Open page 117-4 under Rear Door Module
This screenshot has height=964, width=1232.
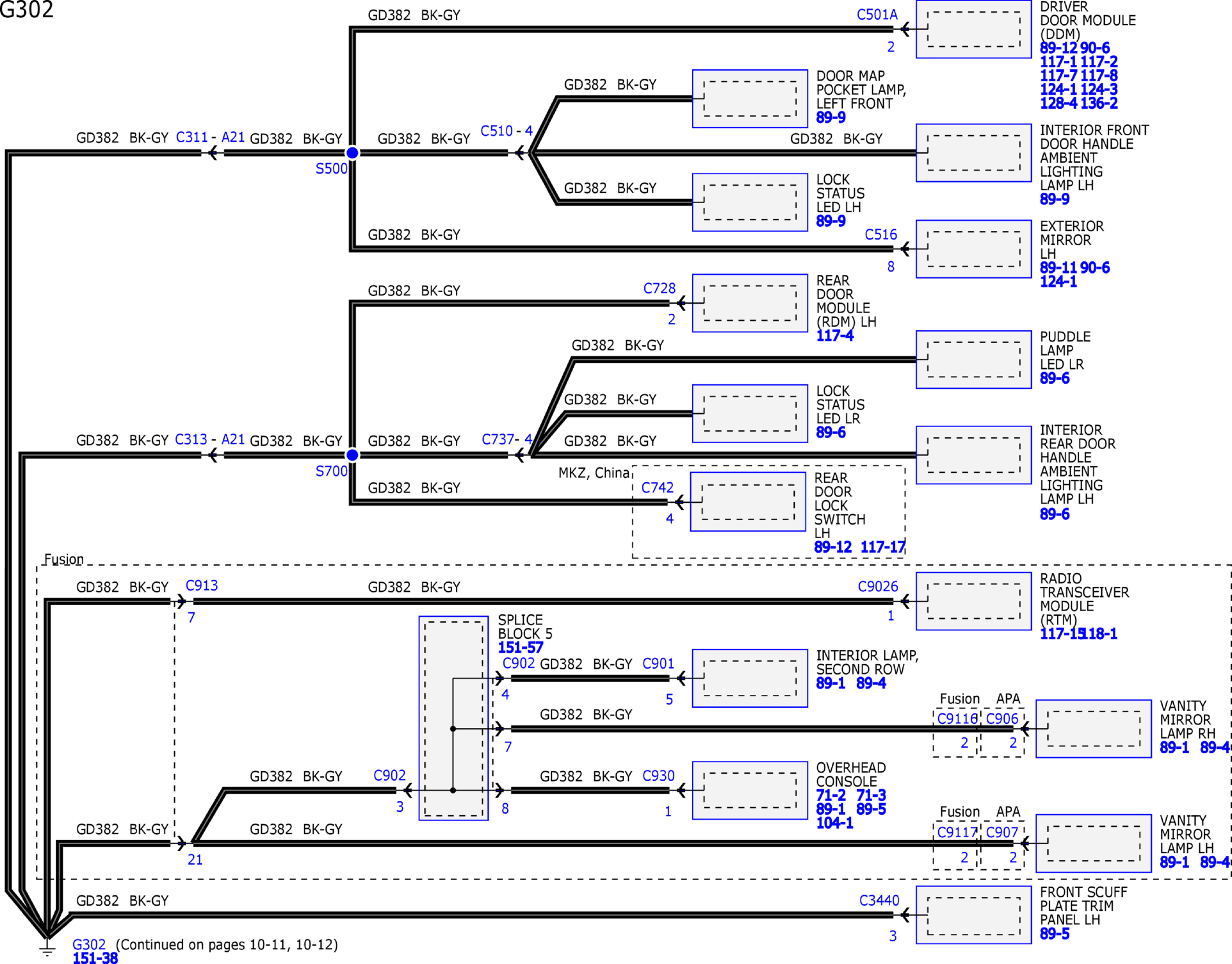(x=835, y=336)
